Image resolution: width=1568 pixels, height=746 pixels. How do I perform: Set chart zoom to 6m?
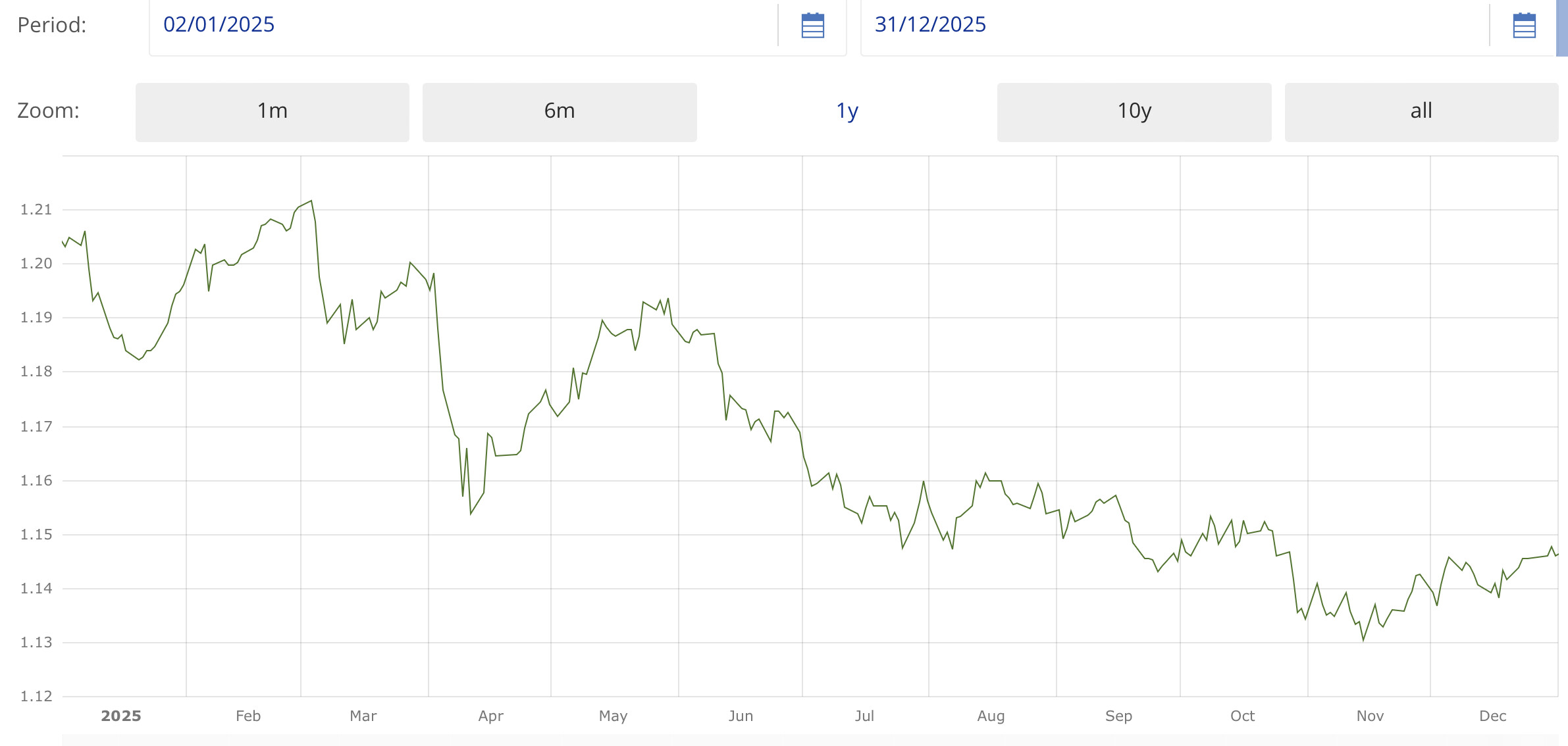point(559,111)
